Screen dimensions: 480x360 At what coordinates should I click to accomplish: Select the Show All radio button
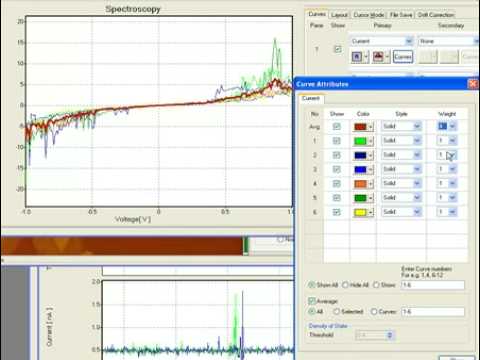point(312,285)
